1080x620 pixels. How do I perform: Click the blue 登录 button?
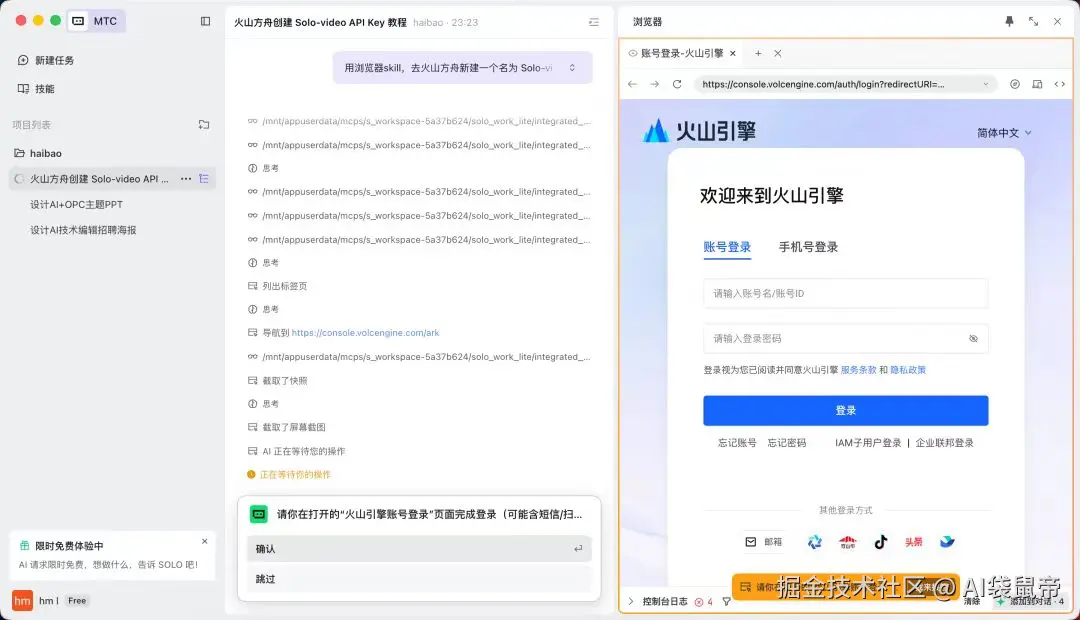click(846, 411)
